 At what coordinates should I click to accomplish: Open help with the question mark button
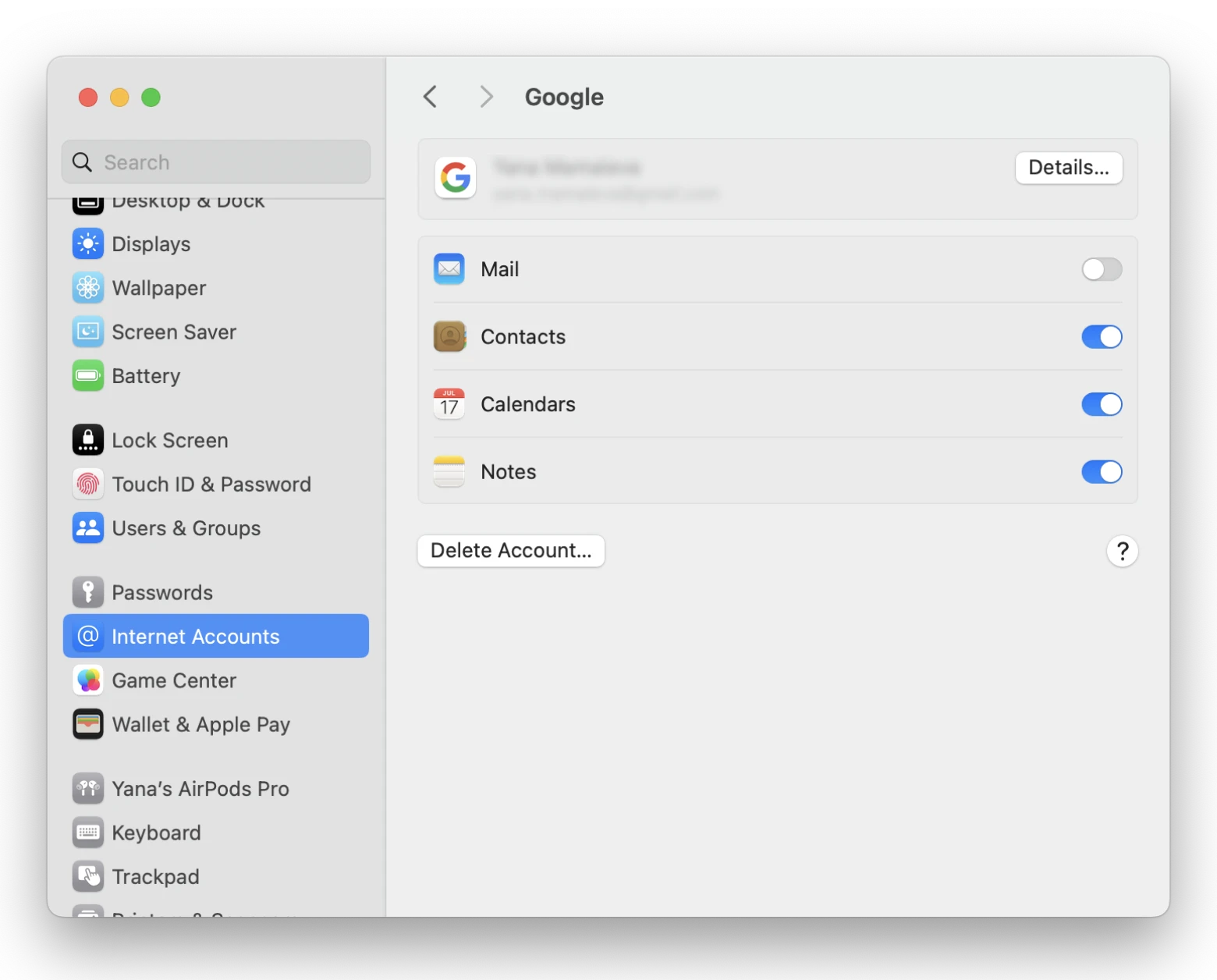(1123, 551)
